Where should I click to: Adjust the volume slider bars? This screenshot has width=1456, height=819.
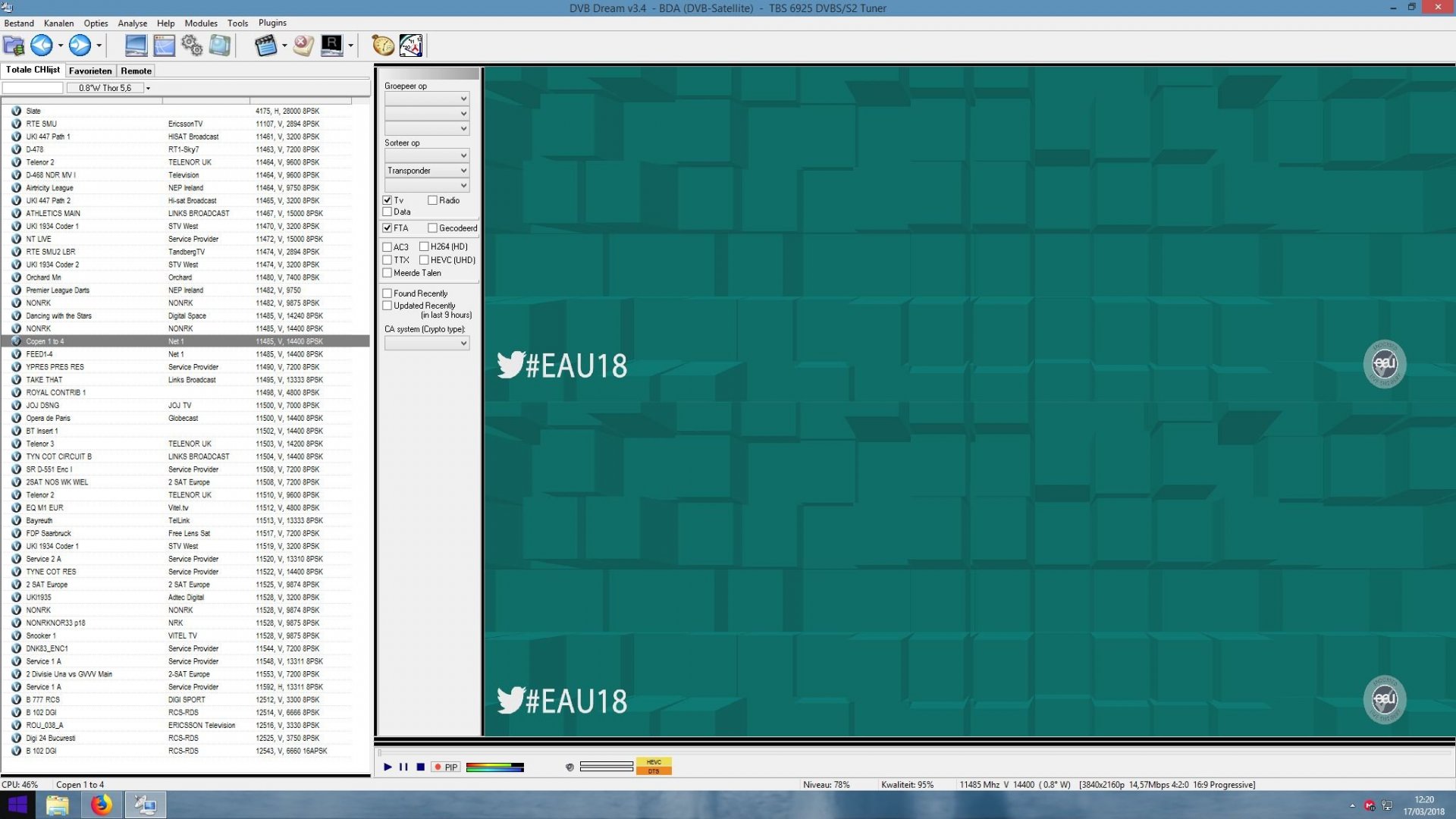494,767
